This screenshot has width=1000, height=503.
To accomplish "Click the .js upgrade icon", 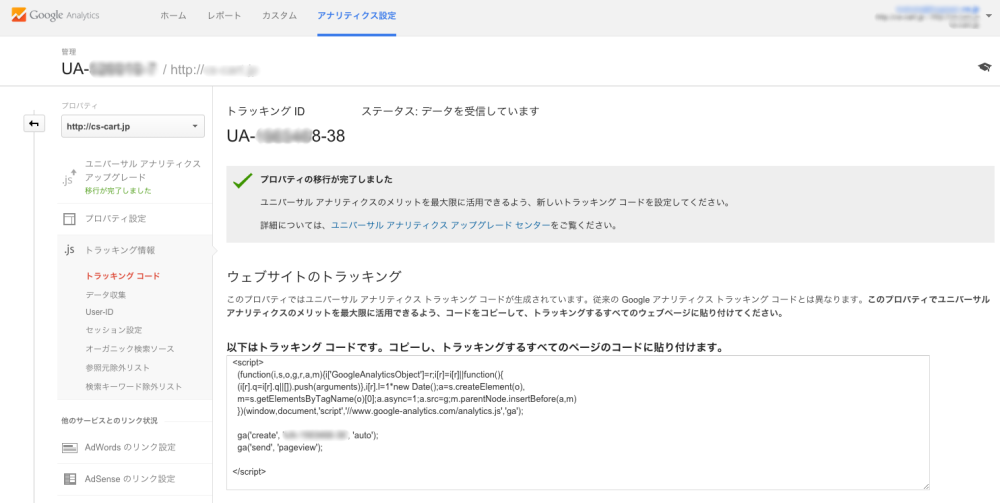I will (69, 178).
